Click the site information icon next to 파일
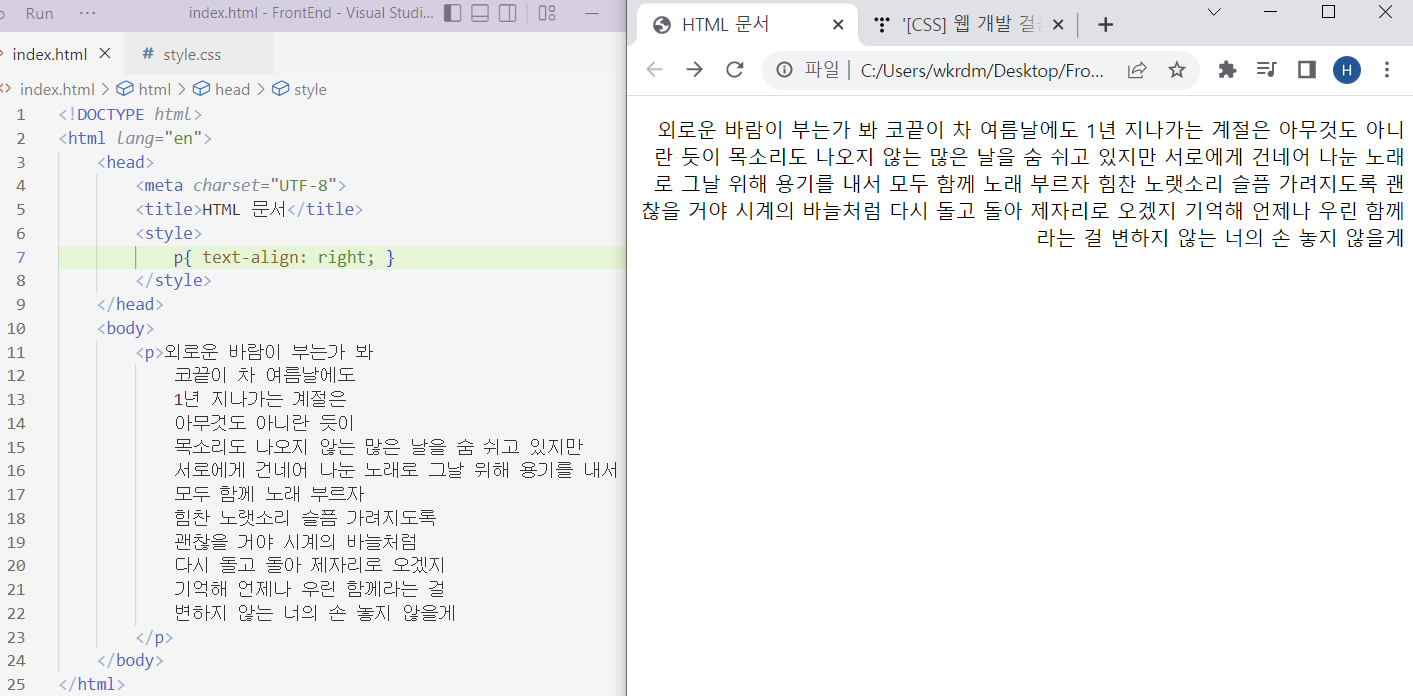 785,69
